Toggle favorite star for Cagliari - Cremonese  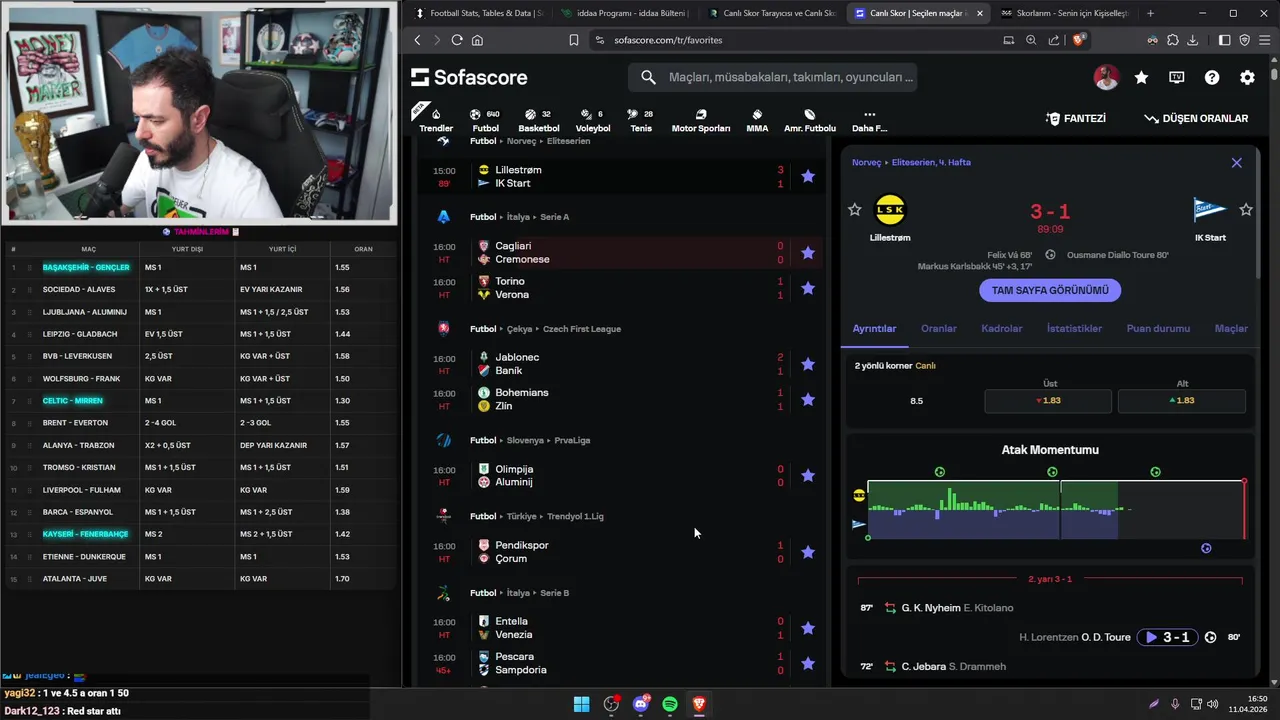coord(808,253)
